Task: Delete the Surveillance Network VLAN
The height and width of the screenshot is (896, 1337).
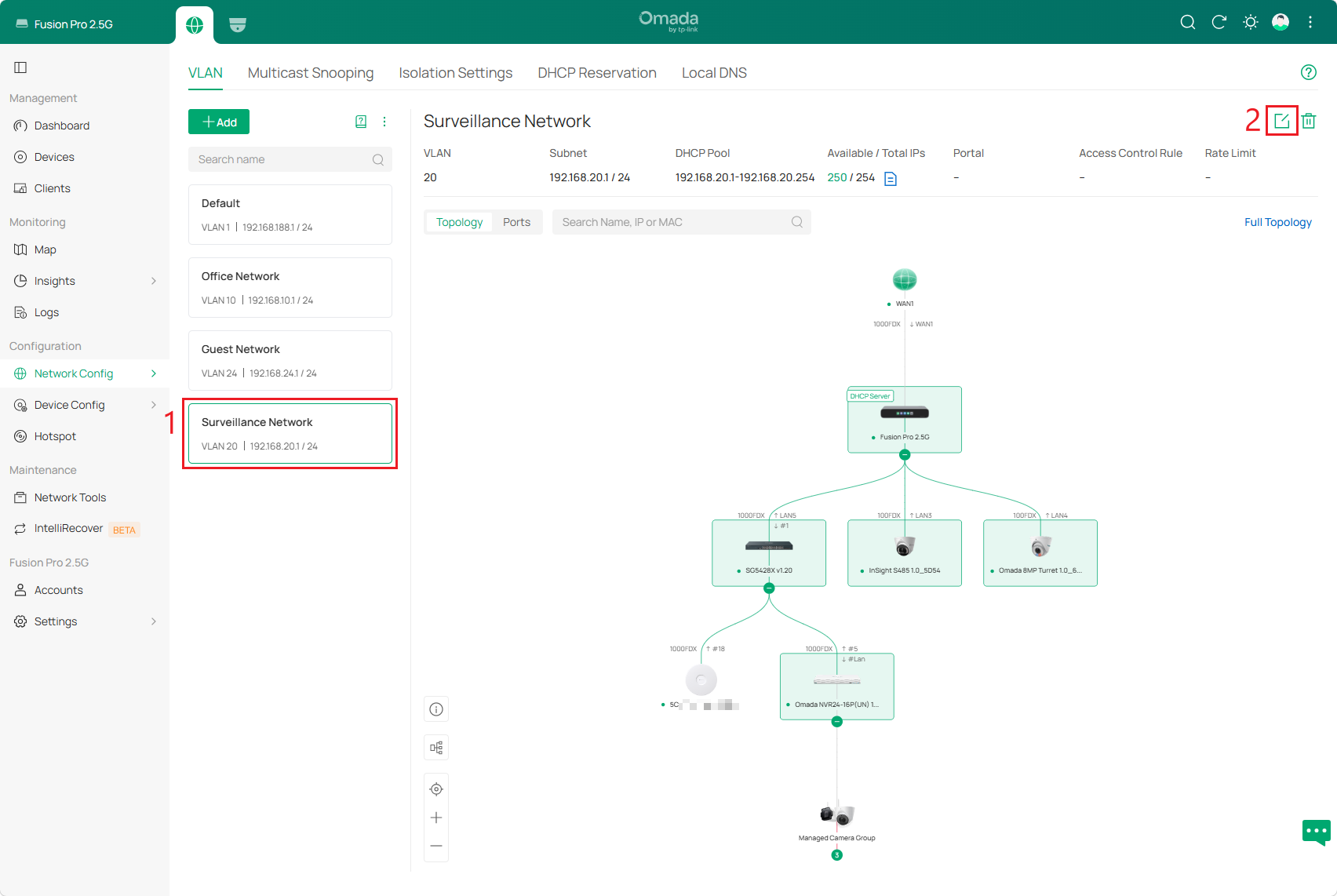Action: (1309, 121)
